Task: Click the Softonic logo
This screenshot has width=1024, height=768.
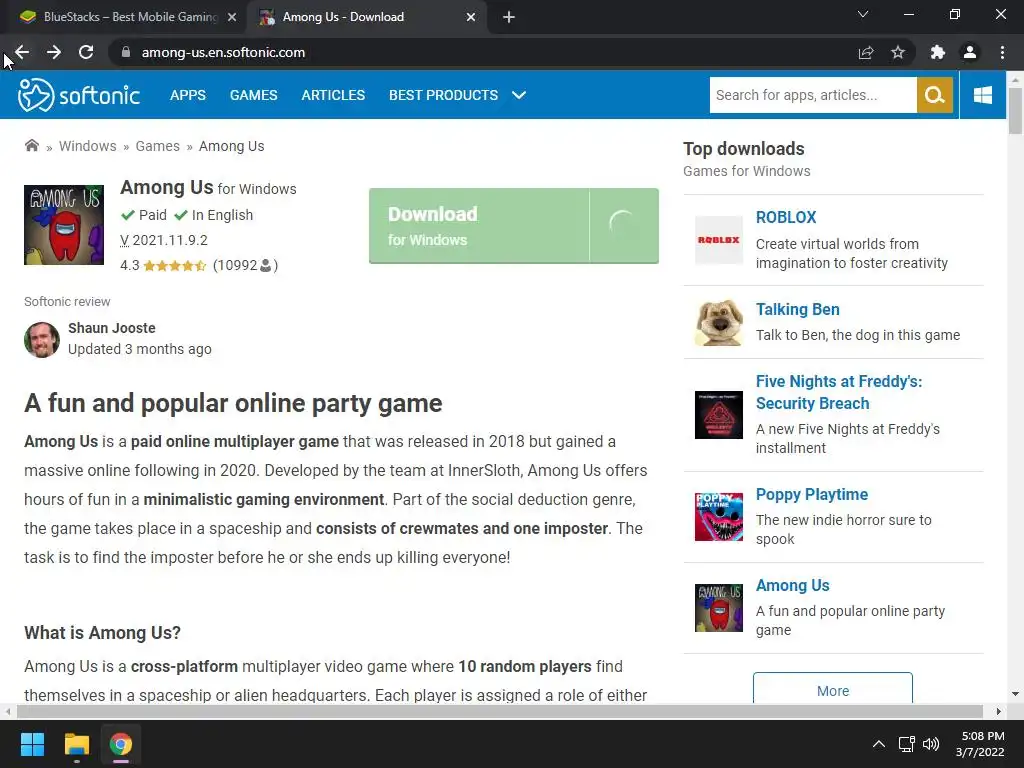Action: (x=78, y=95)
